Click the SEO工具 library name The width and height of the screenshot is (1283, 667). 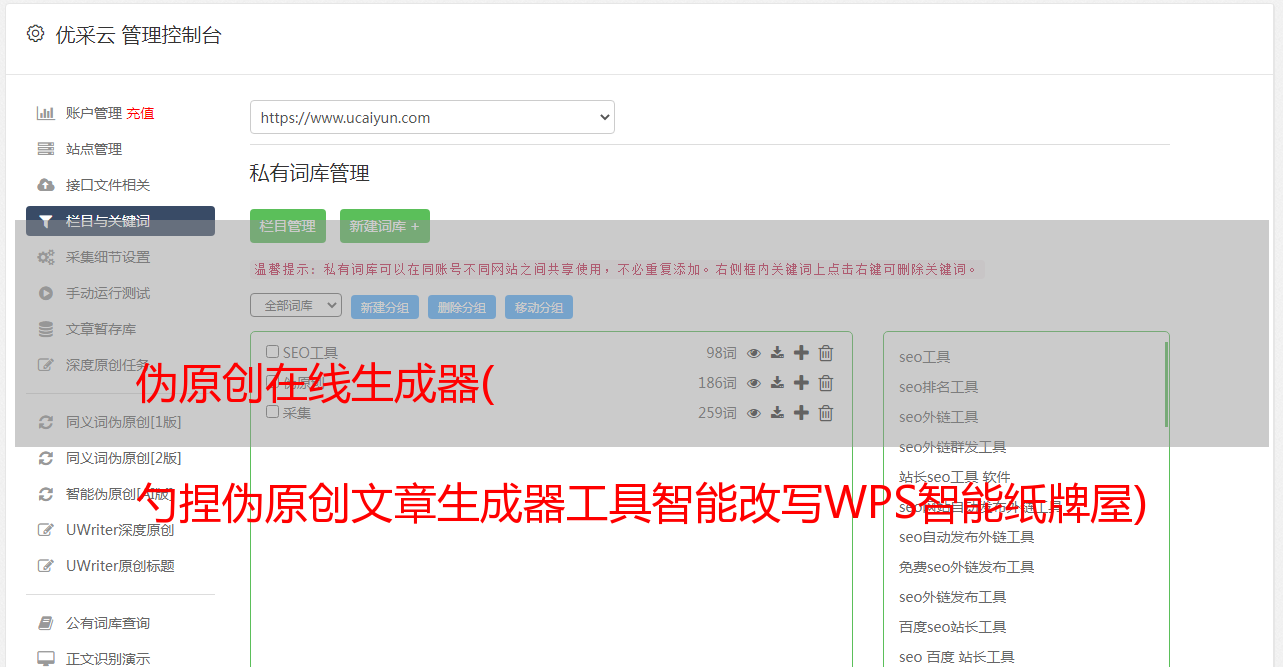[310, 353]
